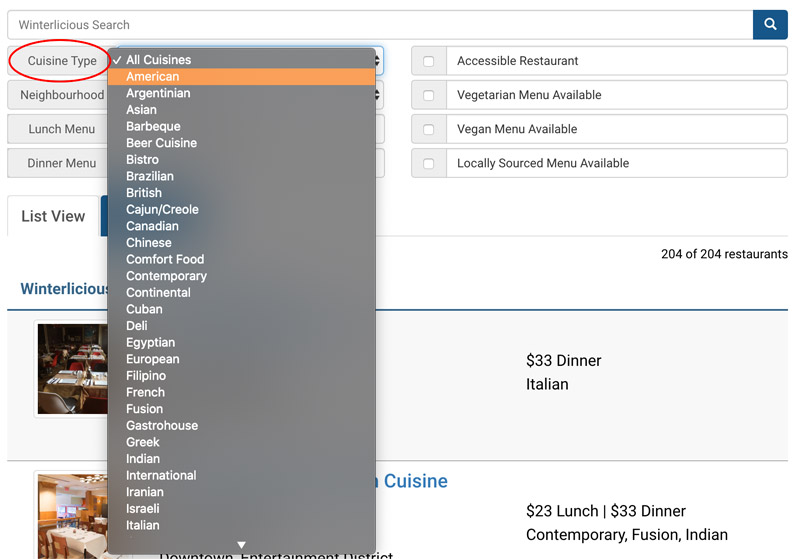Click the Dinner Menu label
This screenshot has width=800, height=559.
62,163
